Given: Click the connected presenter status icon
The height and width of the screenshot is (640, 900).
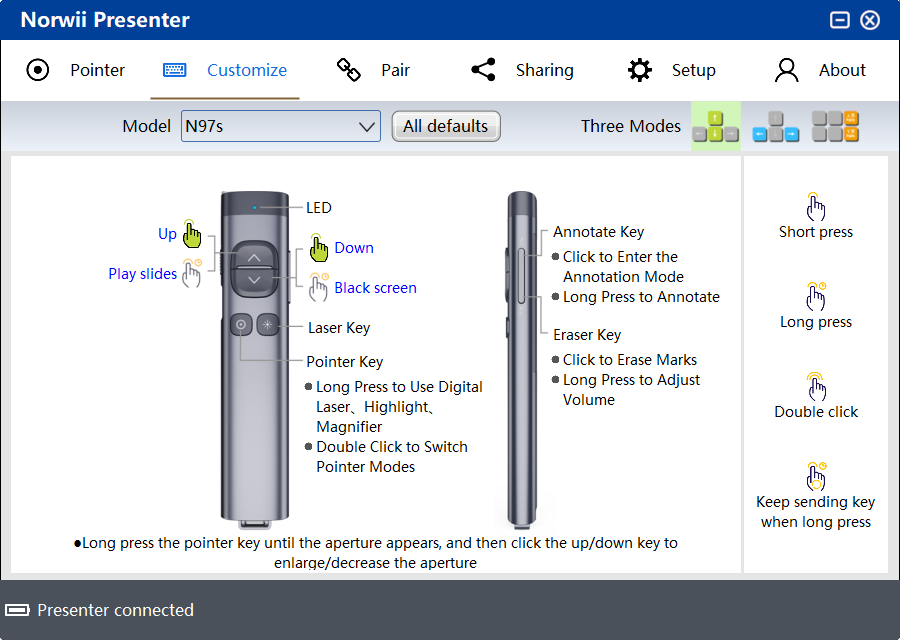Looking at the screenshot, I should tap(17, 610).
